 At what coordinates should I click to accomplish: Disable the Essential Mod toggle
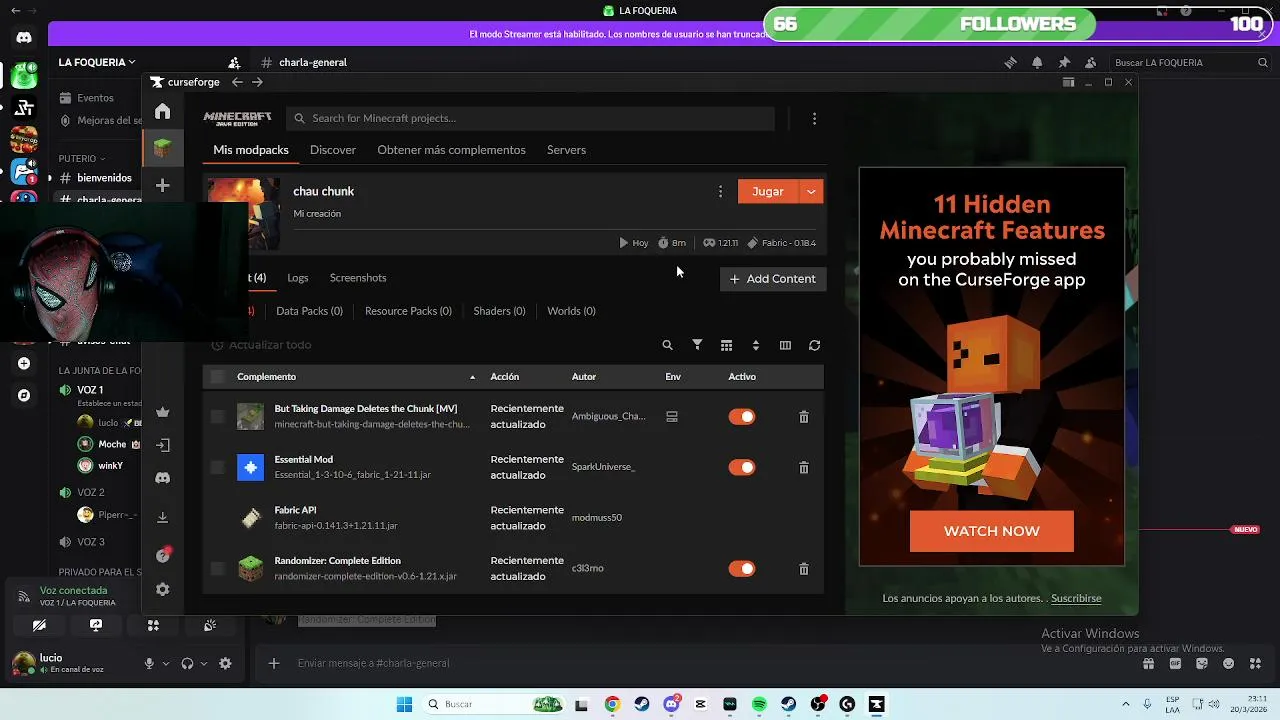pyautogui.click(x=741, y=467)
